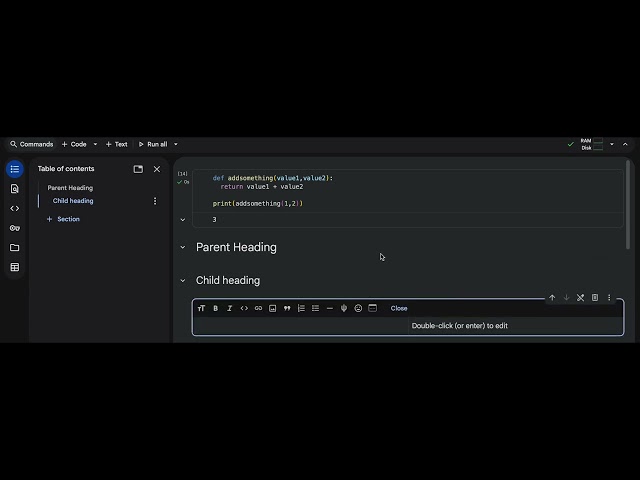Image resolution: width=640 pixels, height=480 pixels.
Task: Close the text cell editor
Action: (399, 308)
